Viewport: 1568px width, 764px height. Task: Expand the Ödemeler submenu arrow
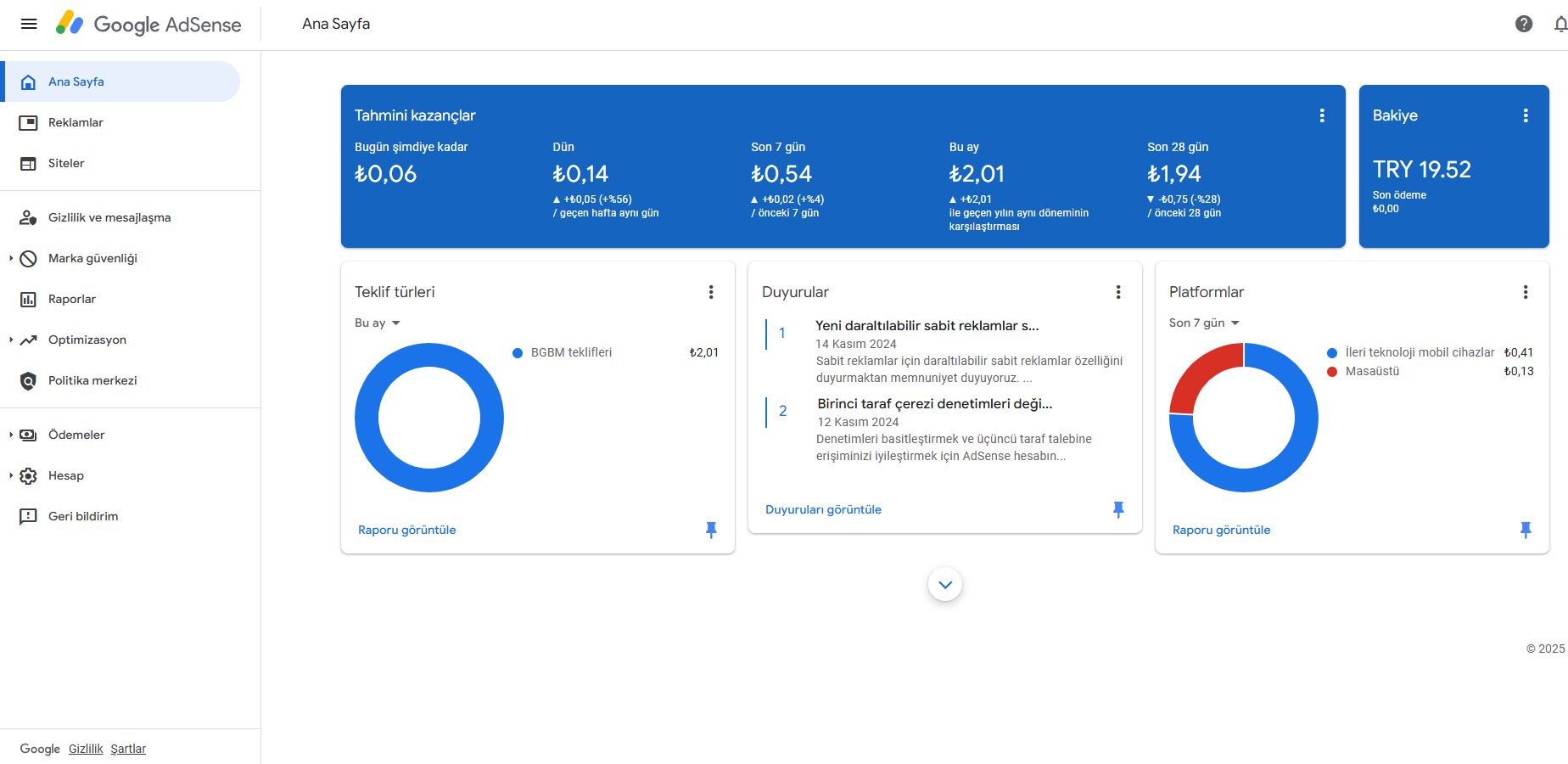(x=11, y=435)
